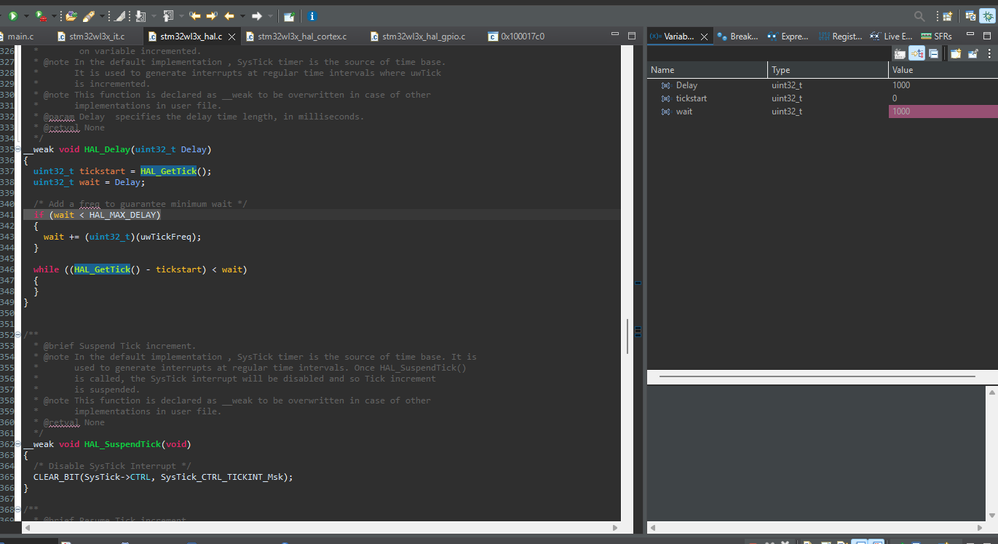This screenshot has height=544, width=998.
Task: Open the back history dropdown arrow
Action: pos(242,16)
